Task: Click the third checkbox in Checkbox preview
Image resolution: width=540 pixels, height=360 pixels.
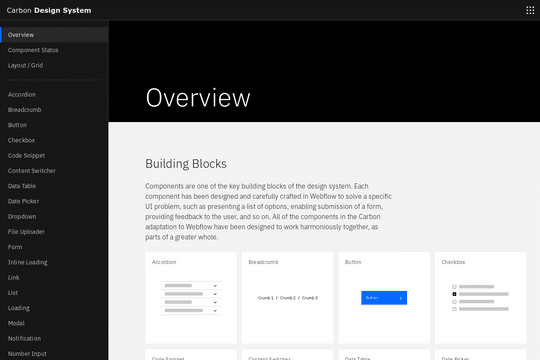Action: (454, 302)
